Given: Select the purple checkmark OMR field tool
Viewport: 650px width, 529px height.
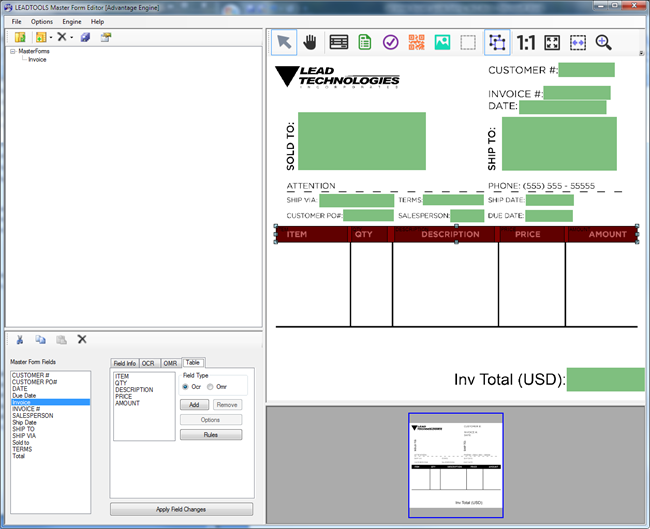Looking at the screenshot, I should pyautogui.click(x=391, y=42).
